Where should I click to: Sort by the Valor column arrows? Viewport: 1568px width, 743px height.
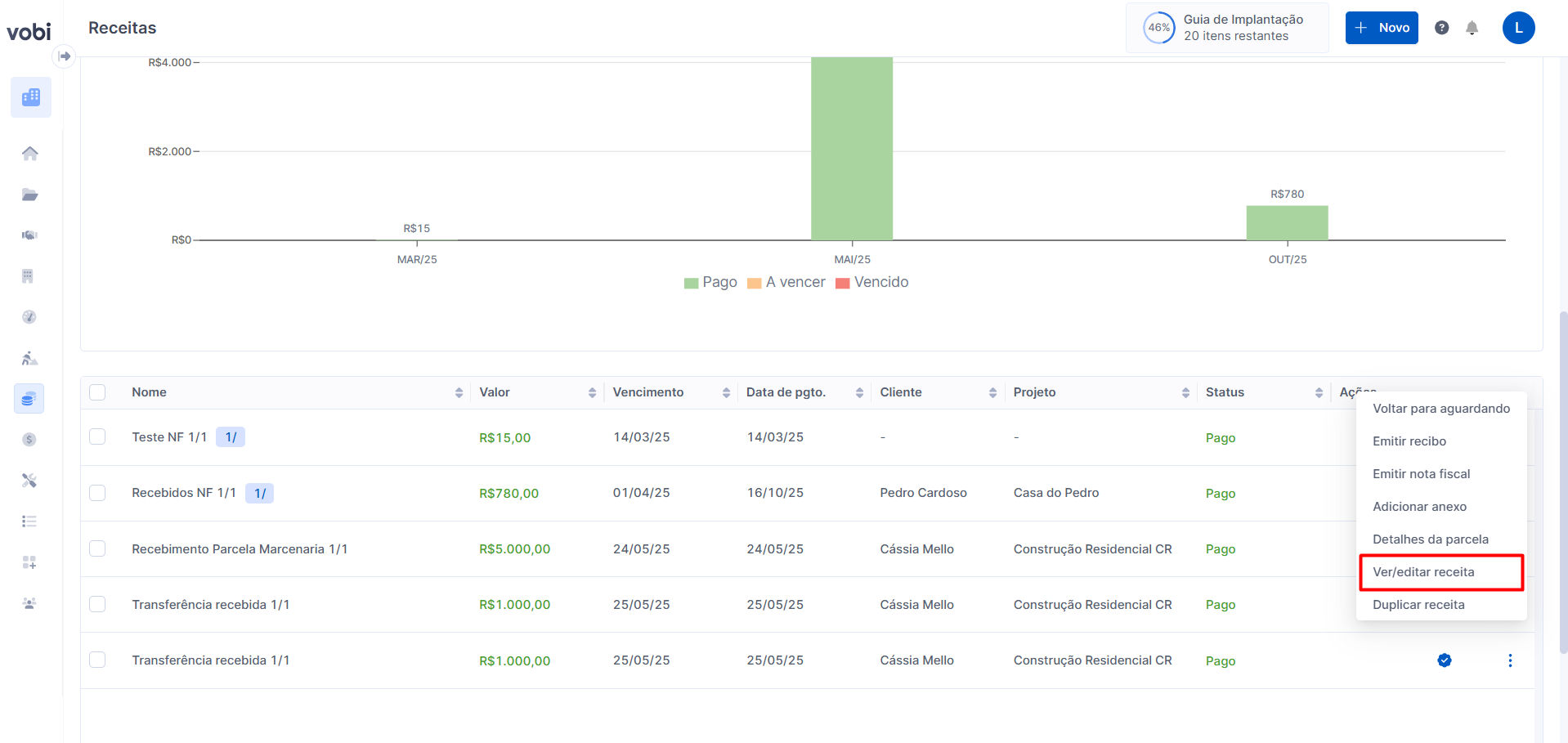[592, 393]
